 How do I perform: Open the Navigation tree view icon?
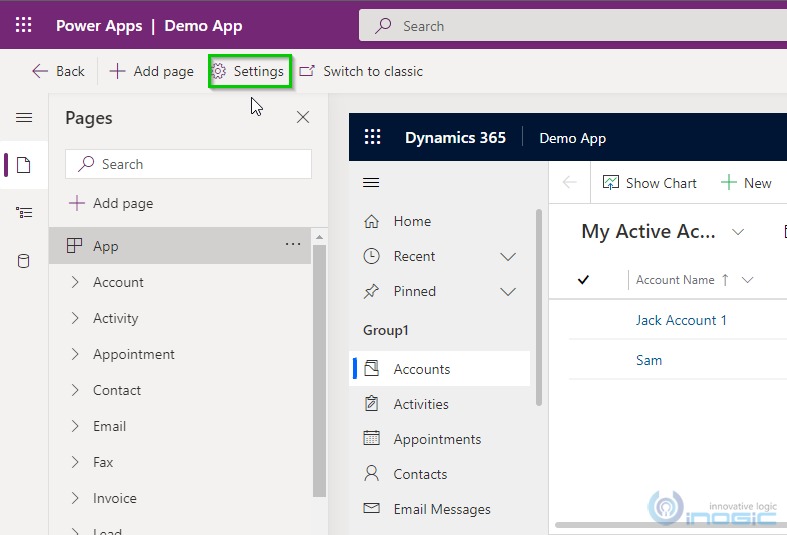pos(24,213)
